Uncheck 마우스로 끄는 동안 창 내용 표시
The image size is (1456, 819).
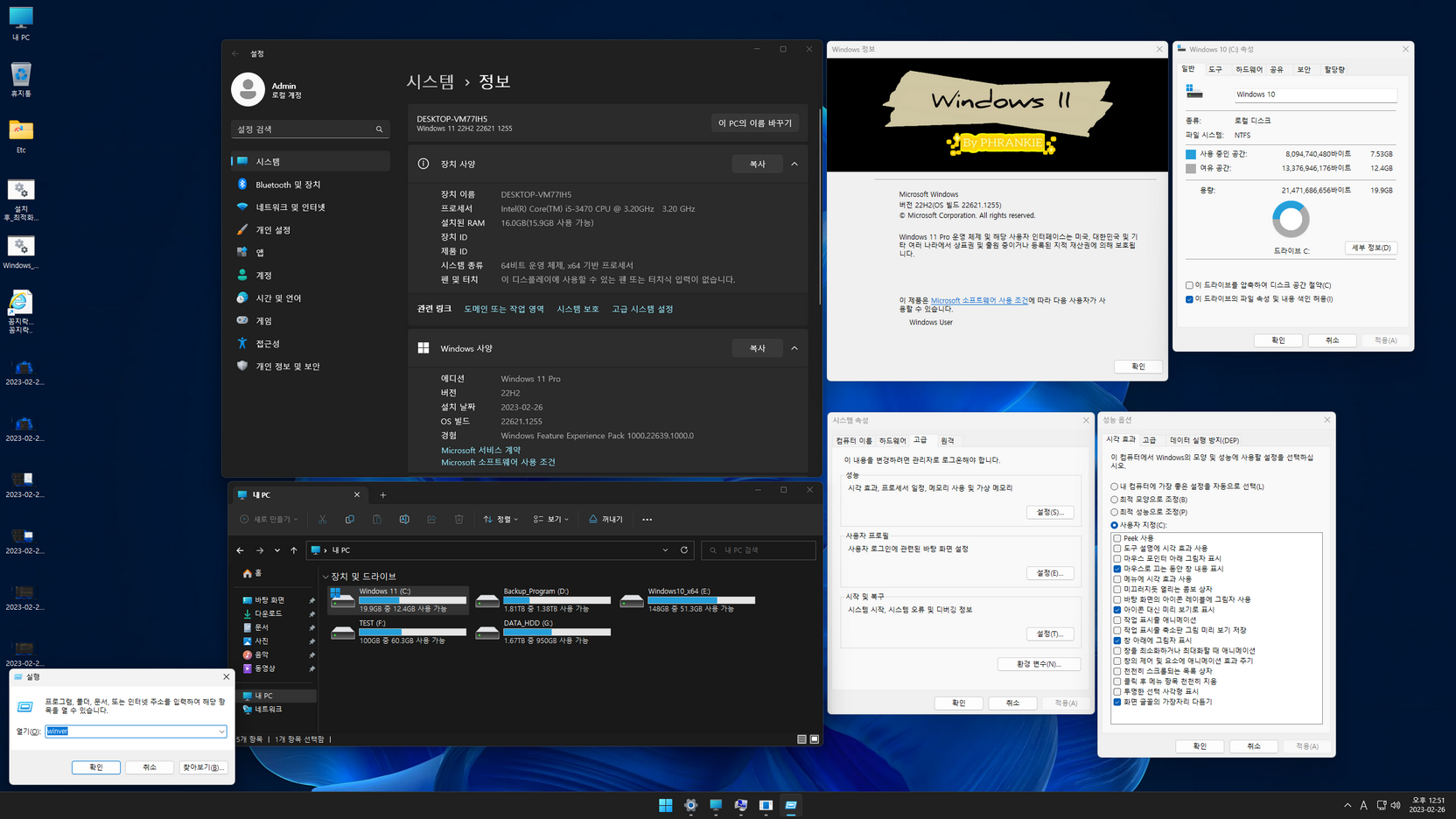(1117, 569)
